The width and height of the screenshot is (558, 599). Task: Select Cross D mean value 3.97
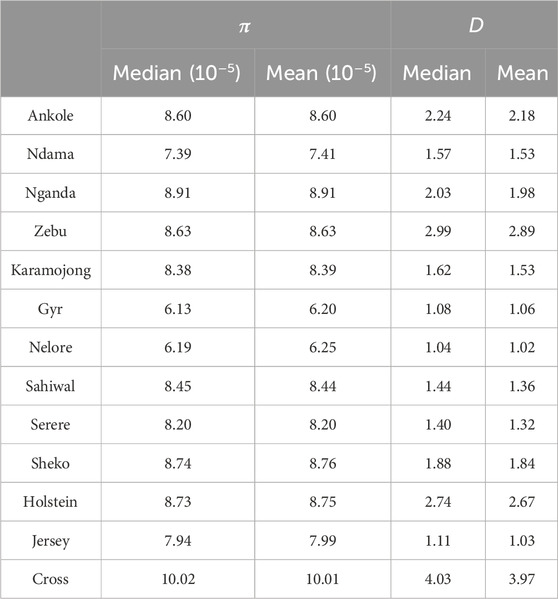coord(522,579)
